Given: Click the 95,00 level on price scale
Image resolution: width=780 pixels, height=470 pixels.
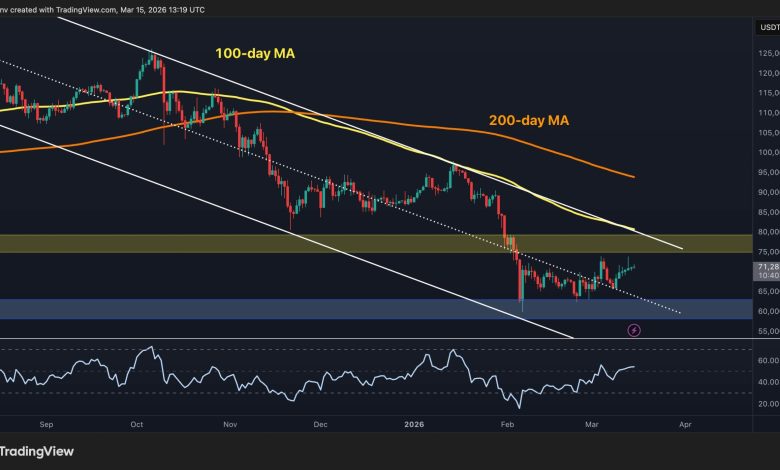Looking at the screenshot, I should point(765,172).
